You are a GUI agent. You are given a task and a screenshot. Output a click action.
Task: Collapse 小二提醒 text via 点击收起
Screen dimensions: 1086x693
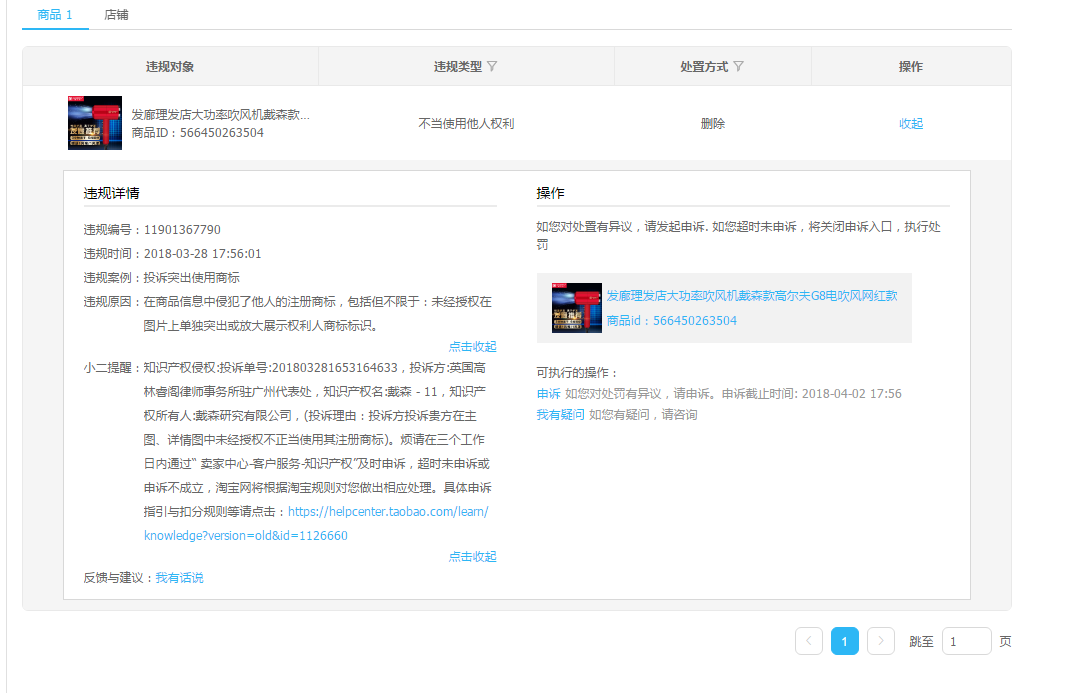tap(472, 557)
